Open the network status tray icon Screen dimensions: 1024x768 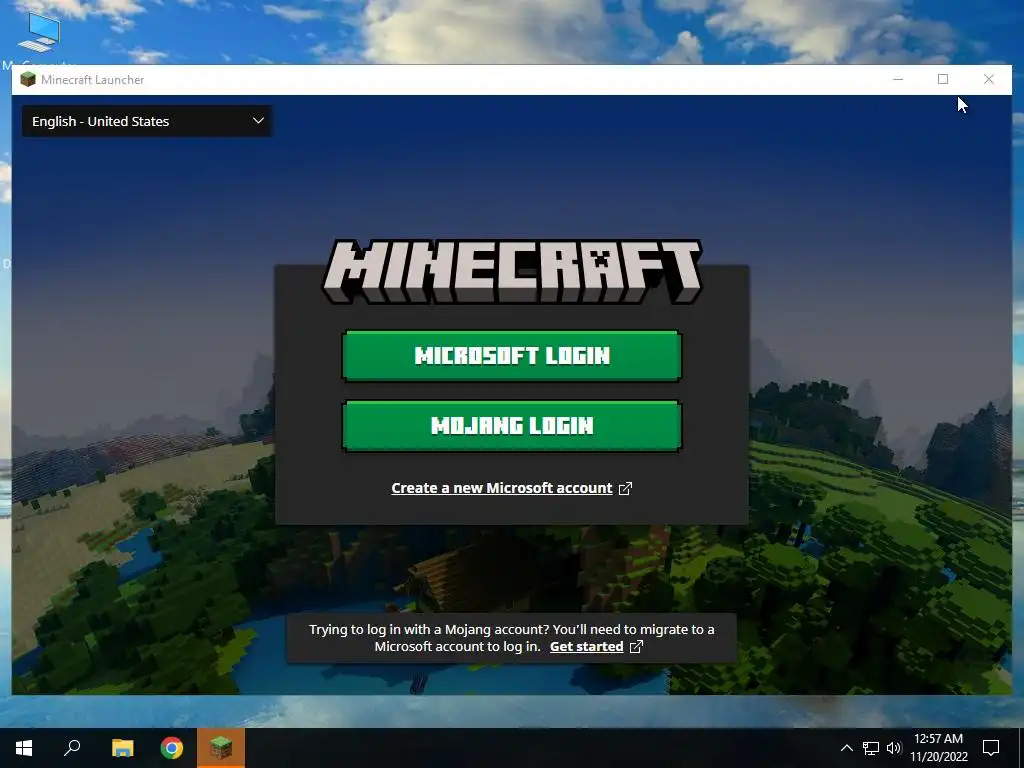click(x=871, y=748)
